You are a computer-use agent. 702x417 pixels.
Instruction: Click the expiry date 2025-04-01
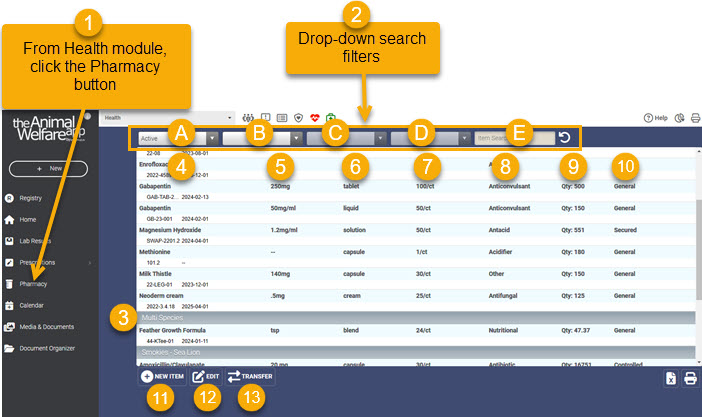click(195, 307)
